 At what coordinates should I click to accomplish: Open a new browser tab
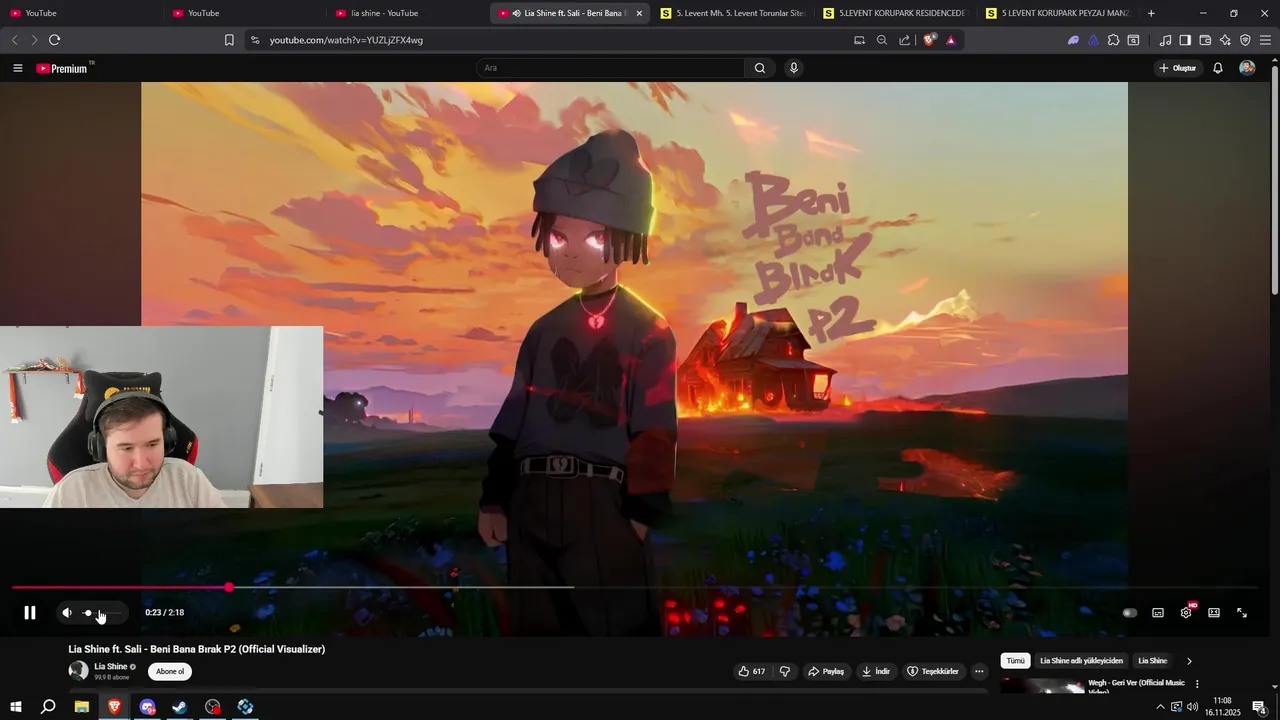point(1151,13)
